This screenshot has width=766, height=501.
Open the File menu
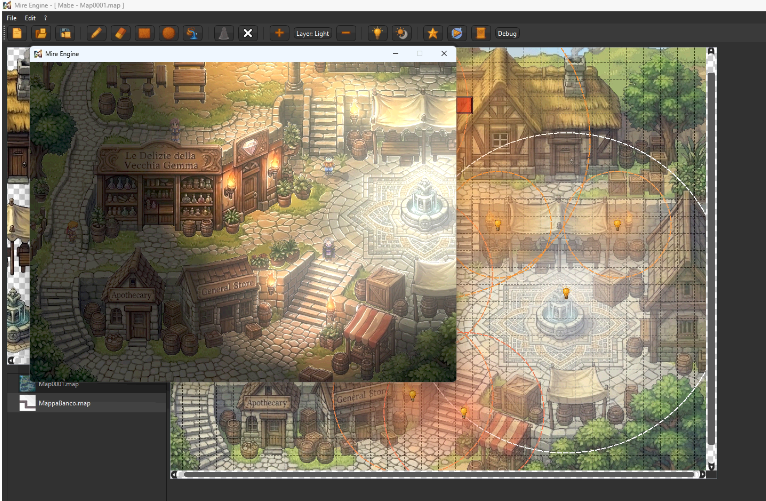point(12,18)
